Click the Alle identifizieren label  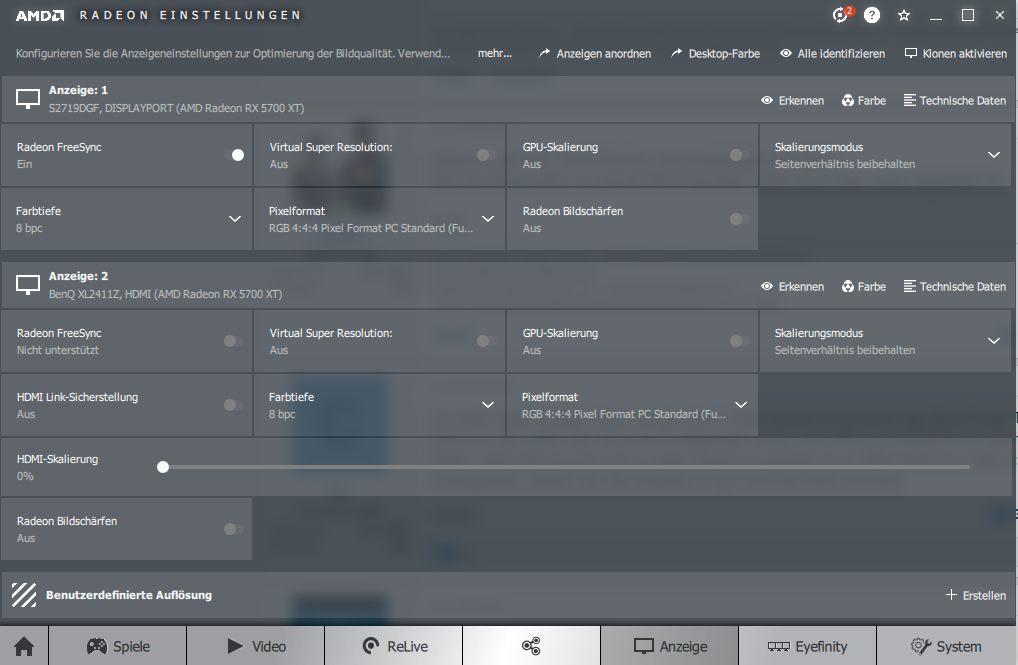841,53
